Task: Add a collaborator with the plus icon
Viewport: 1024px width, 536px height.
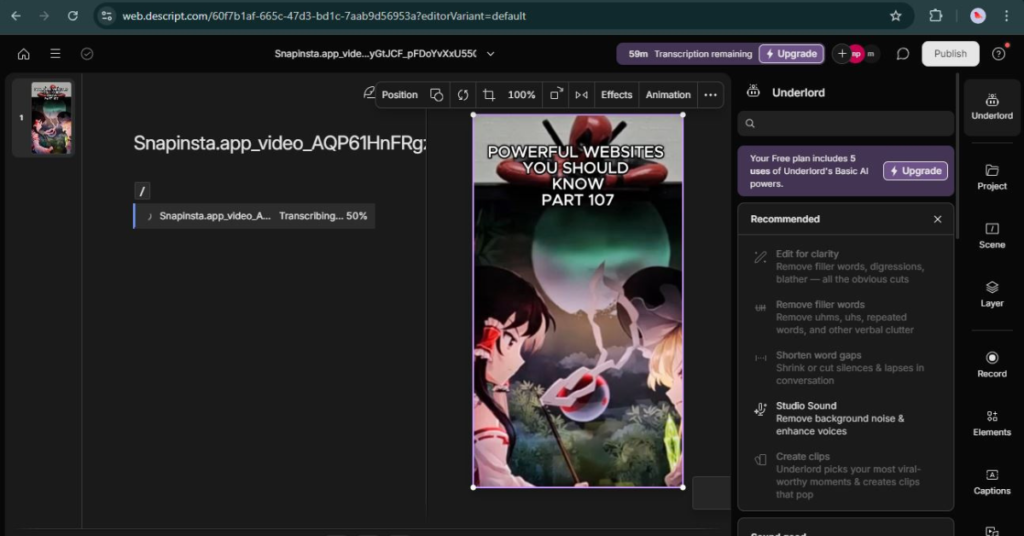Action: click(842, 54)
